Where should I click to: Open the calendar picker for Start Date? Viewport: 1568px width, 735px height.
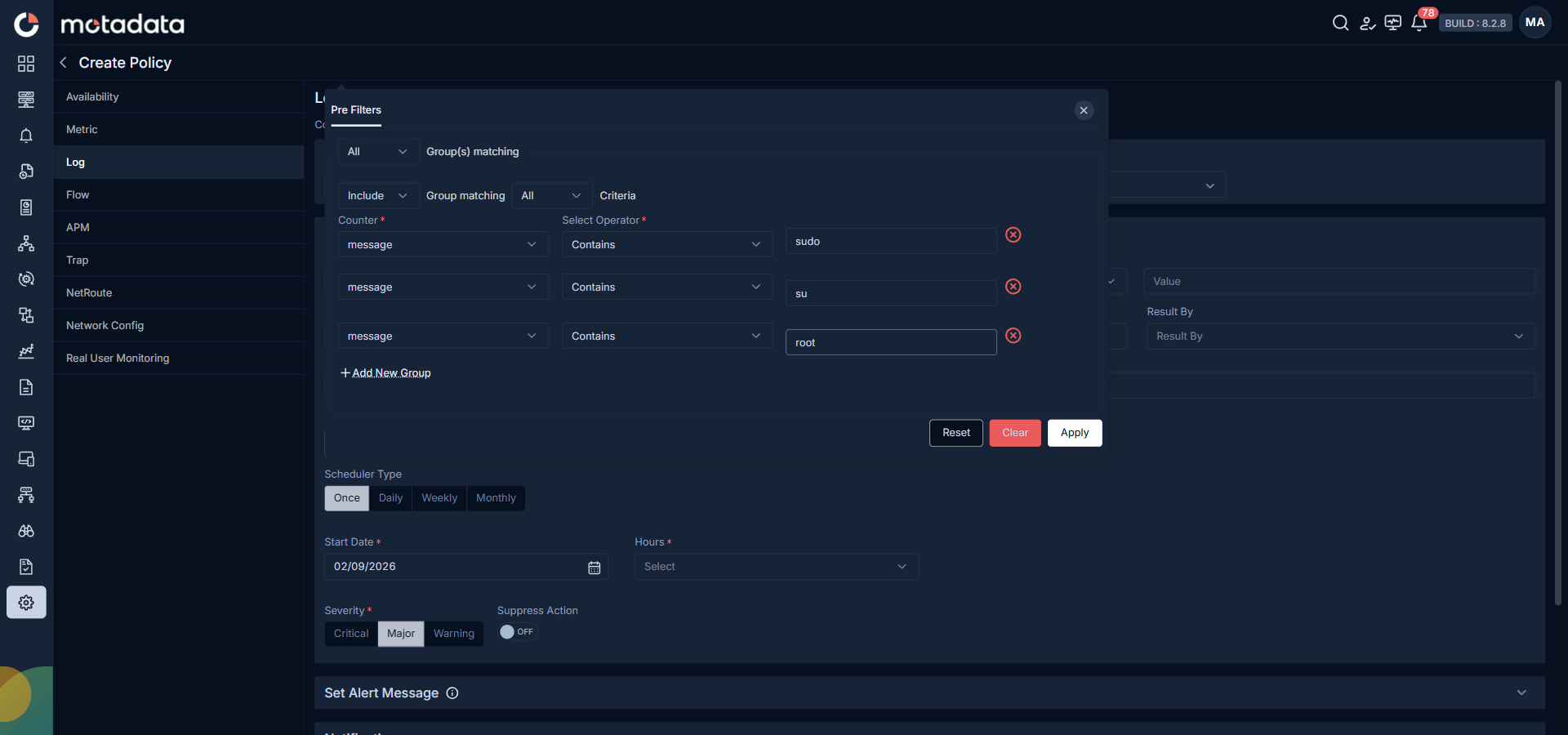(595, 568)
